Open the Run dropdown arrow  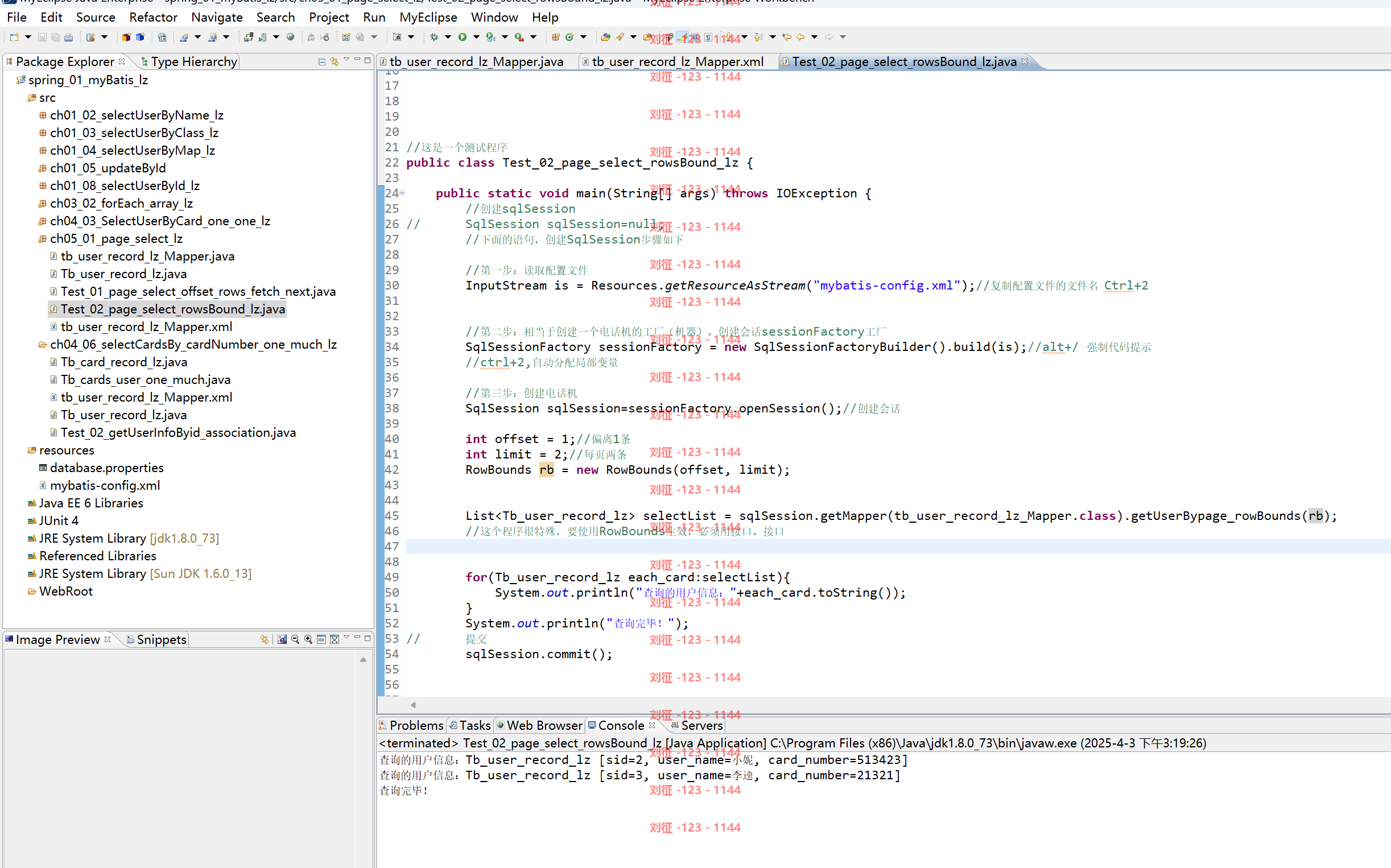point(476,38)
